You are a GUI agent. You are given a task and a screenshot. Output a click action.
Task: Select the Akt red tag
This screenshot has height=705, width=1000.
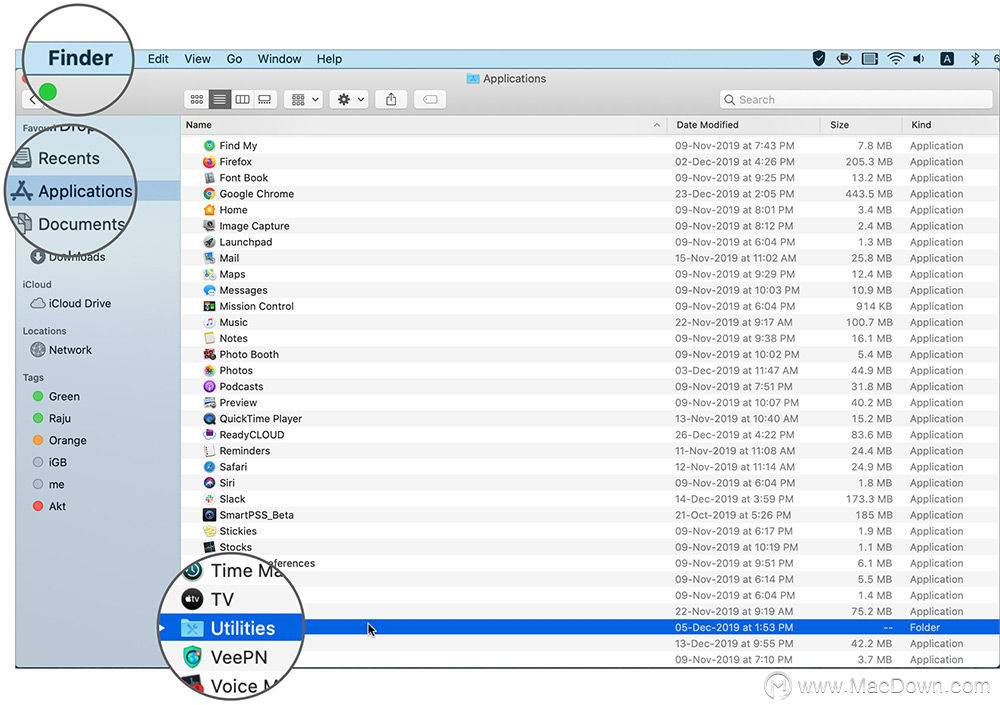pyautogui.click(x=49, y=506)
